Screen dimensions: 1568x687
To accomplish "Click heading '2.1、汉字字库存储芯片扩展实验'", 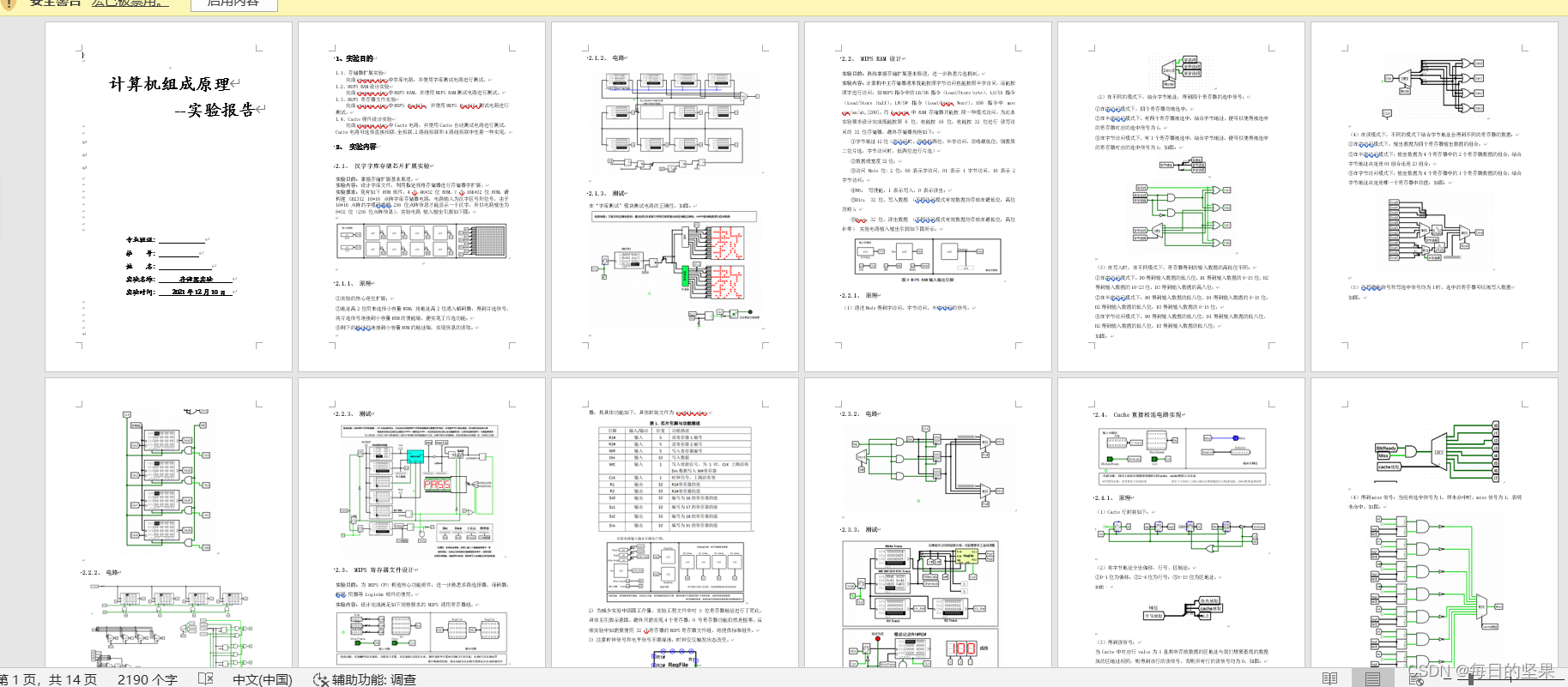I will click(x=384, y=166).
